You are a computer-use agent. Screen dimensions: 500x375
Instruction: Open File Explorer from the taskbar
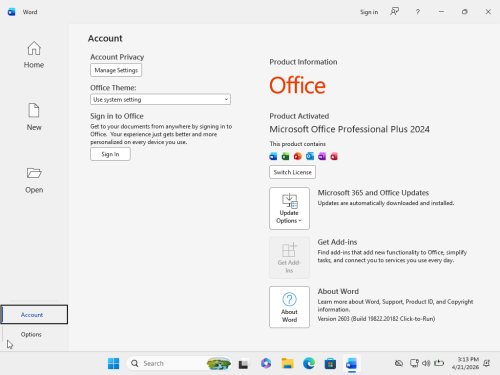[x=287, y=363]
